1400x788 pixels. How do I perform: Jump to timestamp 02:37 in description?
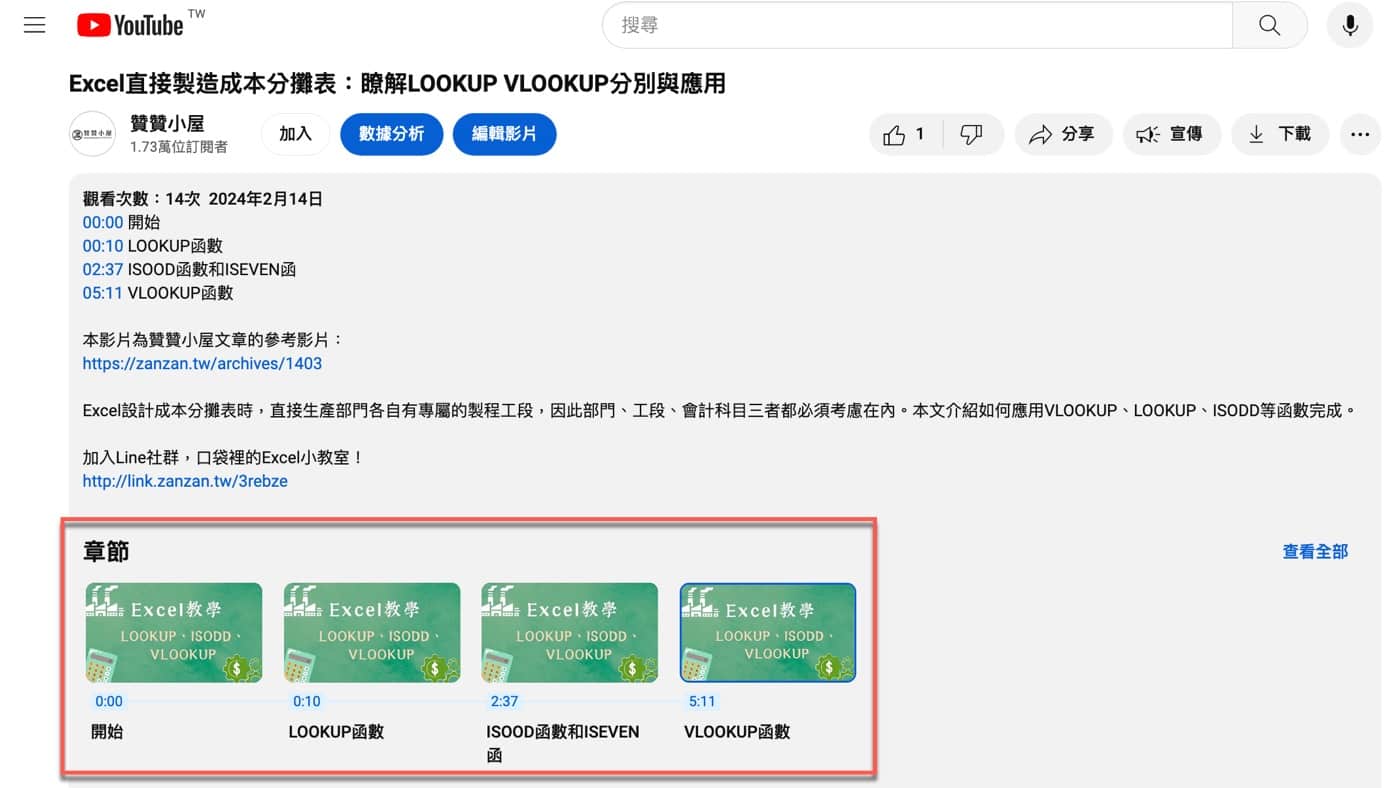coord(103,269)
